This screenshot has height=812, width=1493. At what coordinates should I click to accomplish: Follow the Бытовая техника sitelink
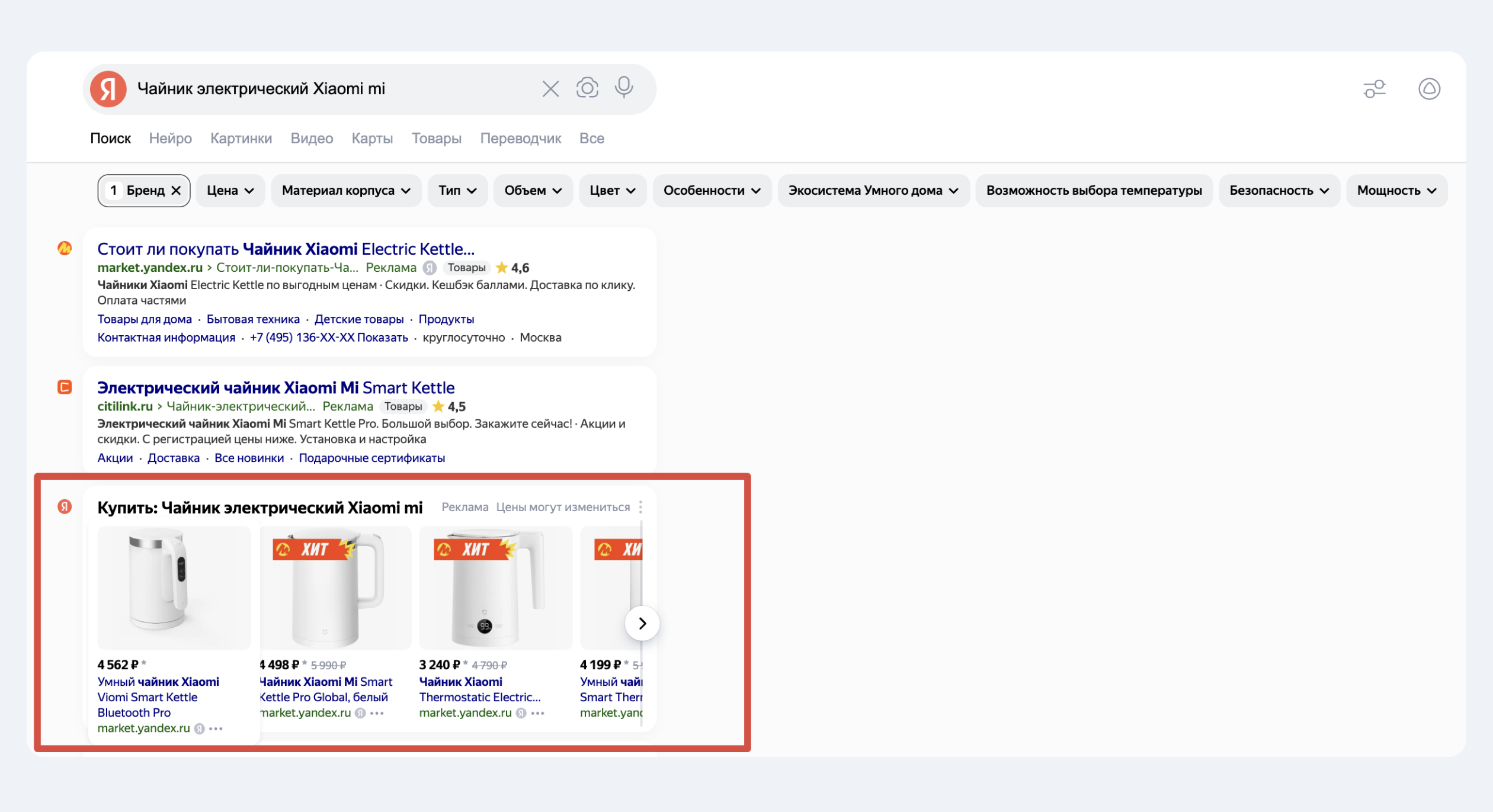coord(253,319)
